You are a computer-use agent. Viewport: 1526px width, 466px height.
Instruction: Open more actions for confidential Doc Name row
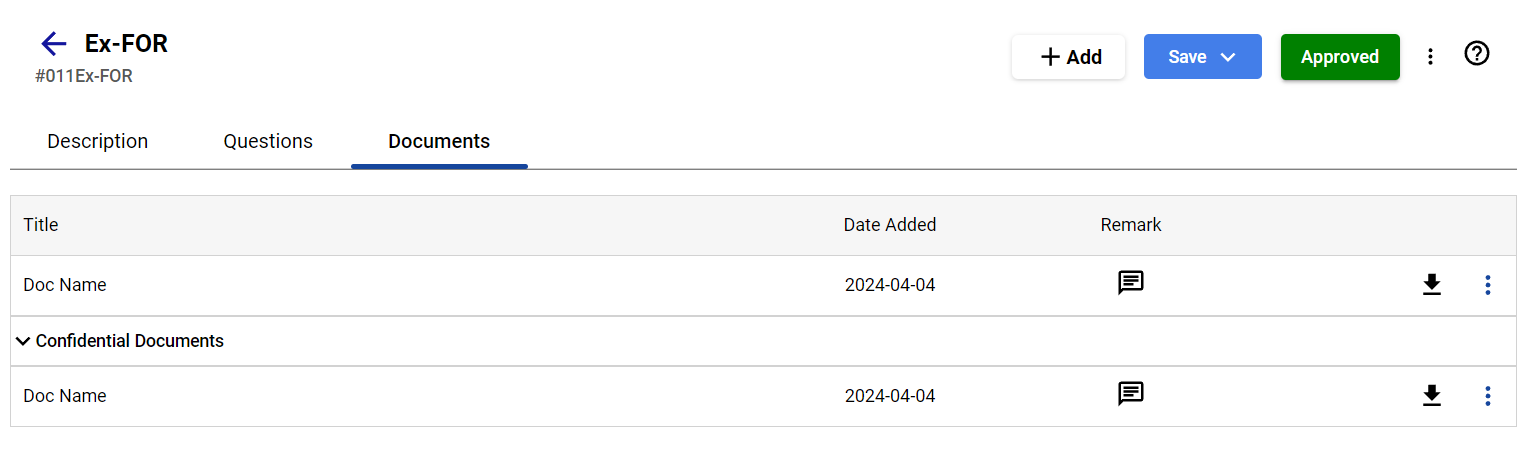tap(1488, 396)
